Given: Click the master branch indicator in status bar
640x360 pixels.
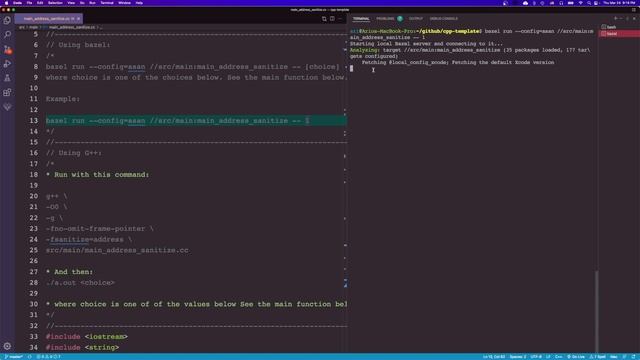Looking at the screenshot, I should [x=13, y=357].
